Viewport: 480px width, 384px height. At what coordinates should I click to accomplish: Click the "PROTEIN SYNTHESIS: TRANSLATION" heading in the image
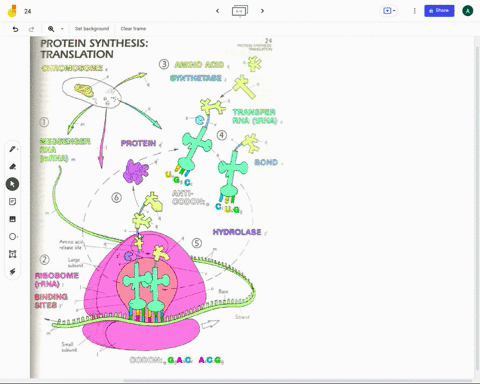pos(94,49)
